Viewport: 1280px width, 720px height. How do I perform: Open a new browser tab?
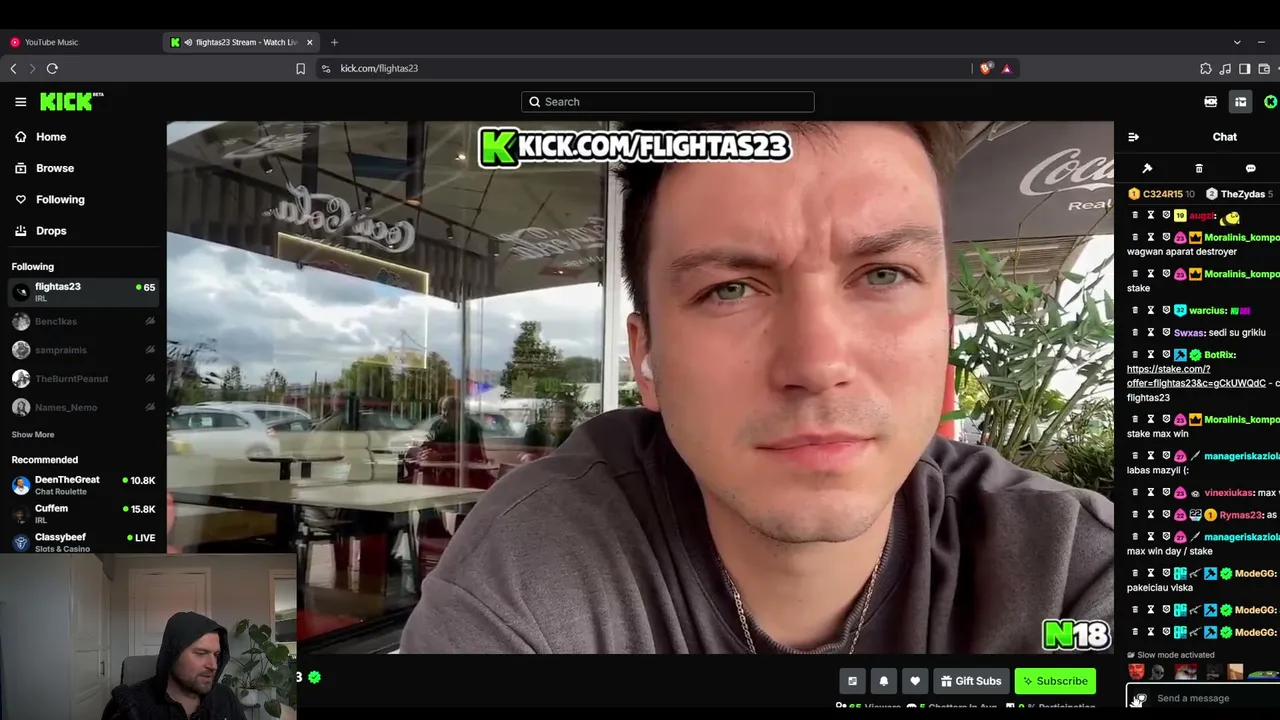coord(334,42)
